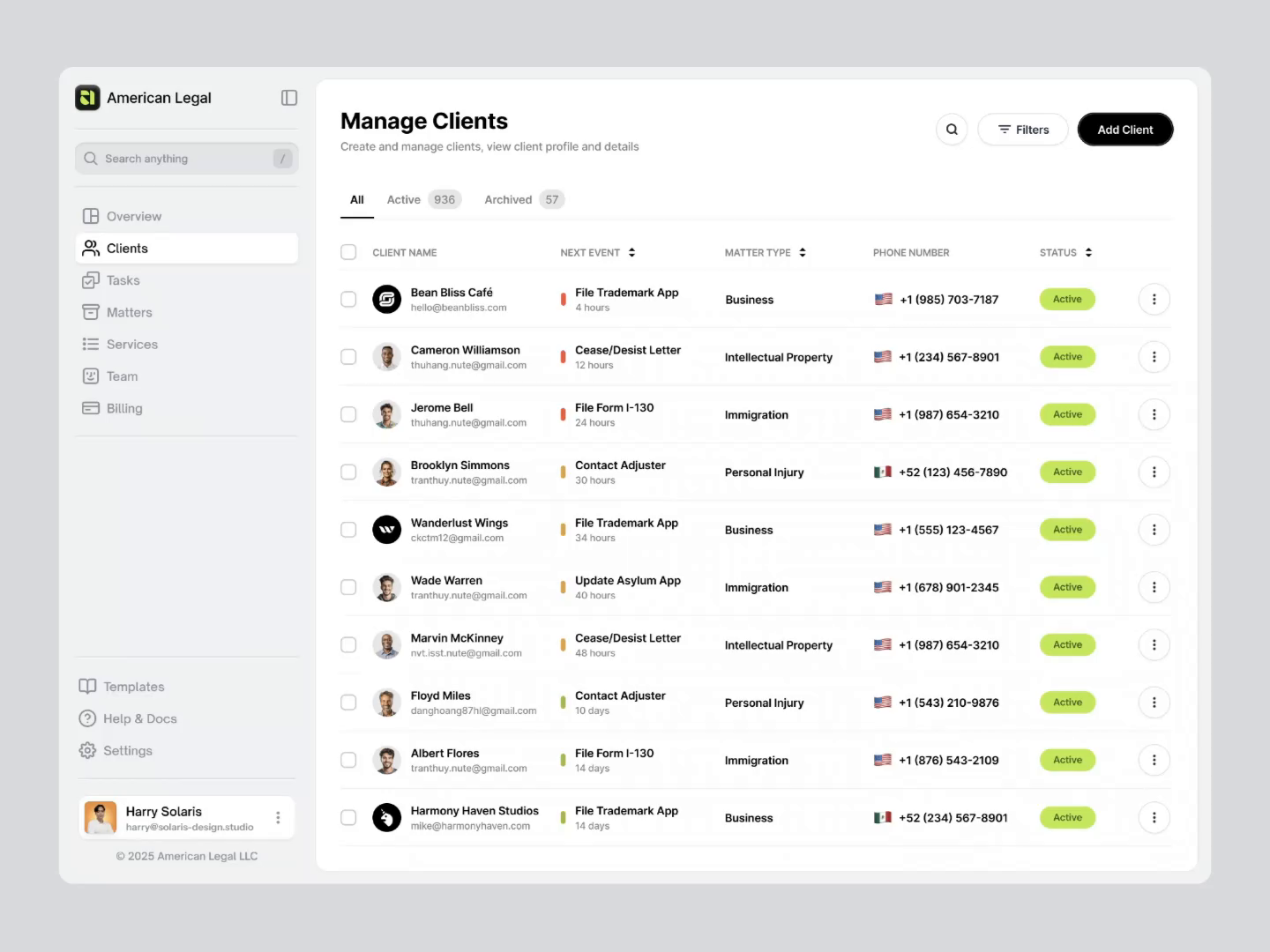Image resolution: width=1270 pixels, height=952 pixels.
Task: Open more options for Floyd Miles
Action: pyautogui.click(x=1154, y=703)
